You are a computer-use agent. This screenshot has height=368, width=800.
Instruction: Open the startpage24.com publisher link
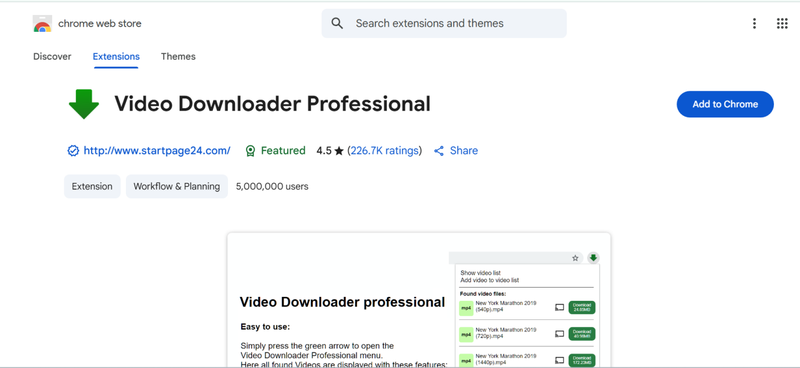[157, 151]
